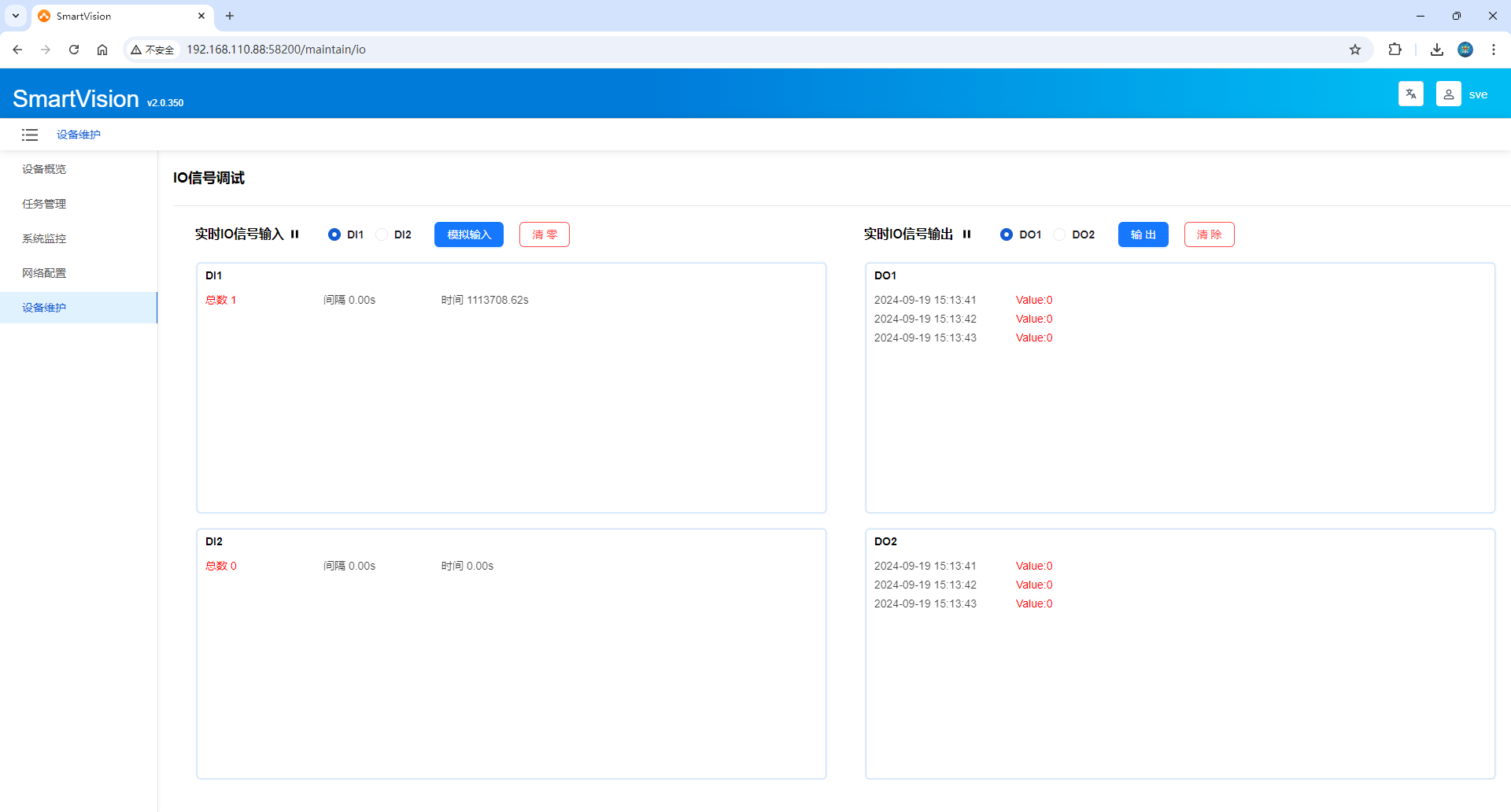Open the user profile avatar icon

(1449, 94)
